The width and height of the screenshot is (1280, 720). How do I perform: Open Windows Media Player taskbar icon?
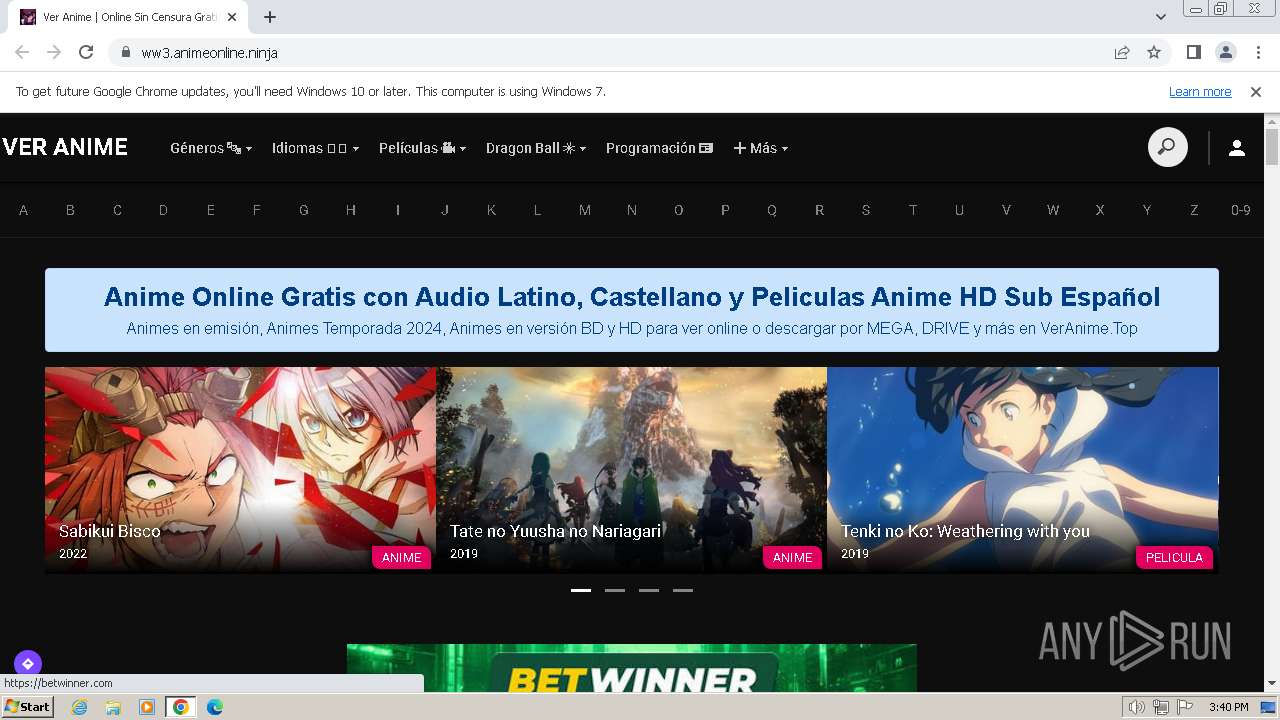tap(146, 707)
